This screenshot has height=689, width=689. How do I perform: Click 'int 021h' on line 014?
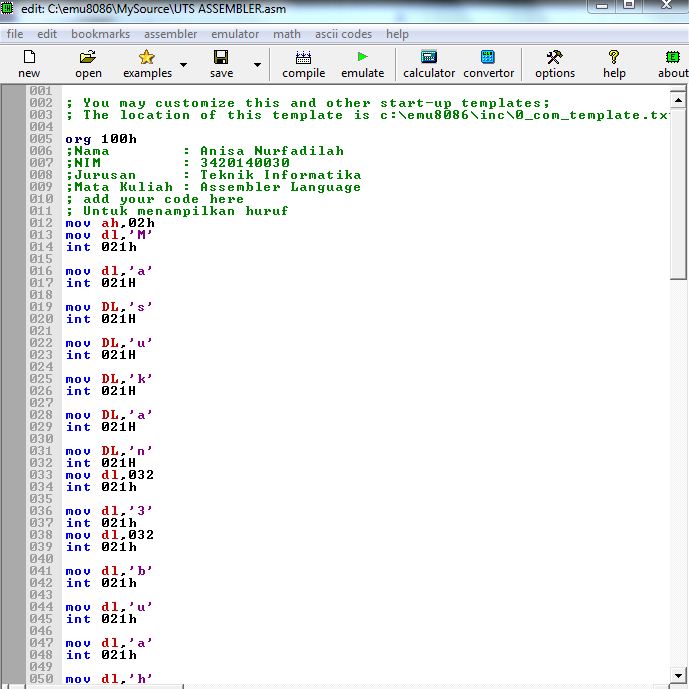[101, 247]
